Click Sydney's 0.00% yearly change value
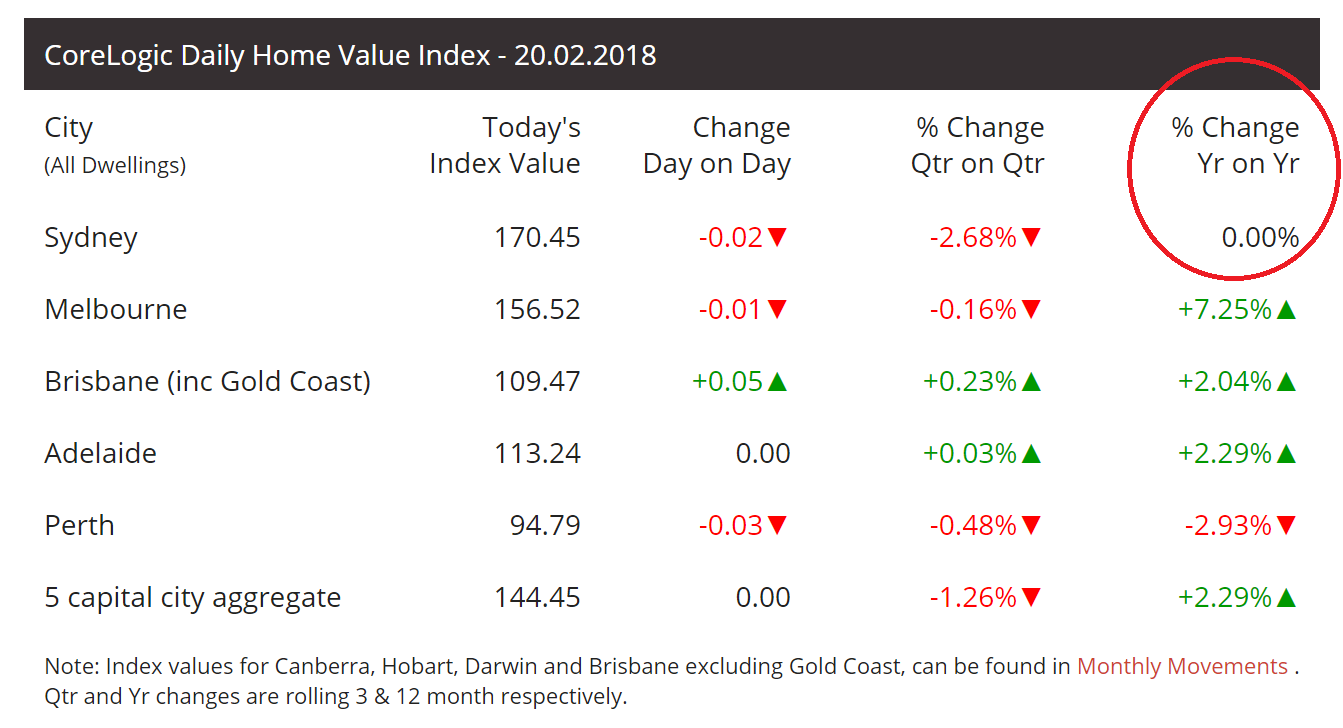 point(1260,238)
